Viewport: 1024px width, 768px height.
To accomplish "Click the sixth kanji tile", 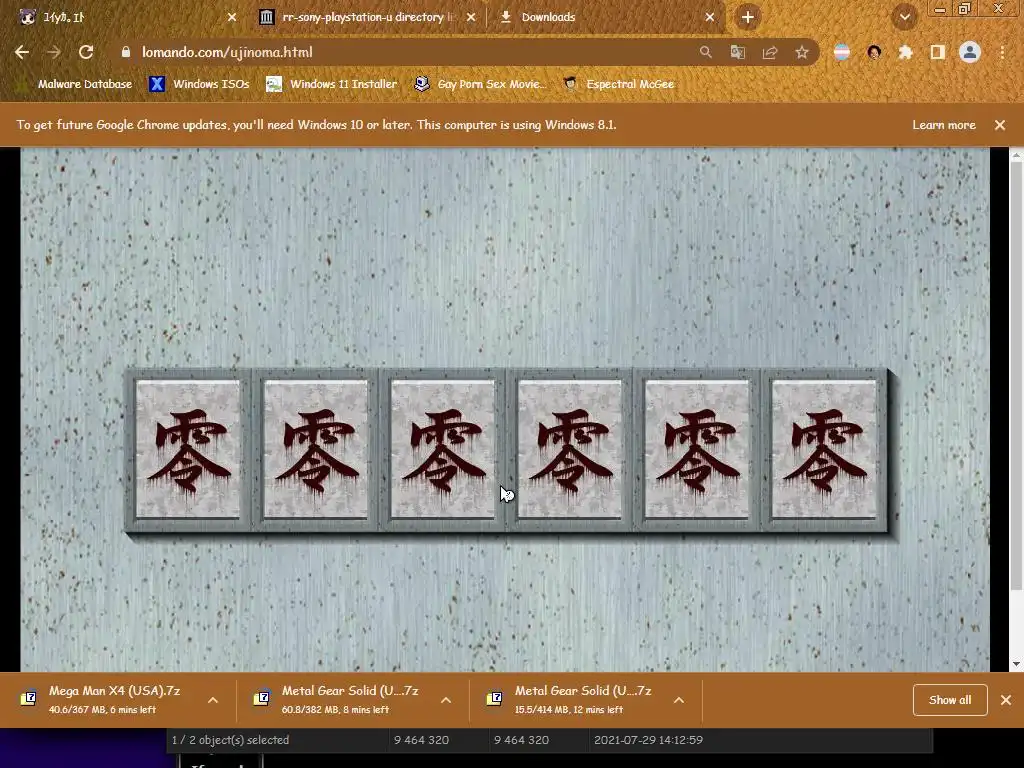I will coord(824,450).
